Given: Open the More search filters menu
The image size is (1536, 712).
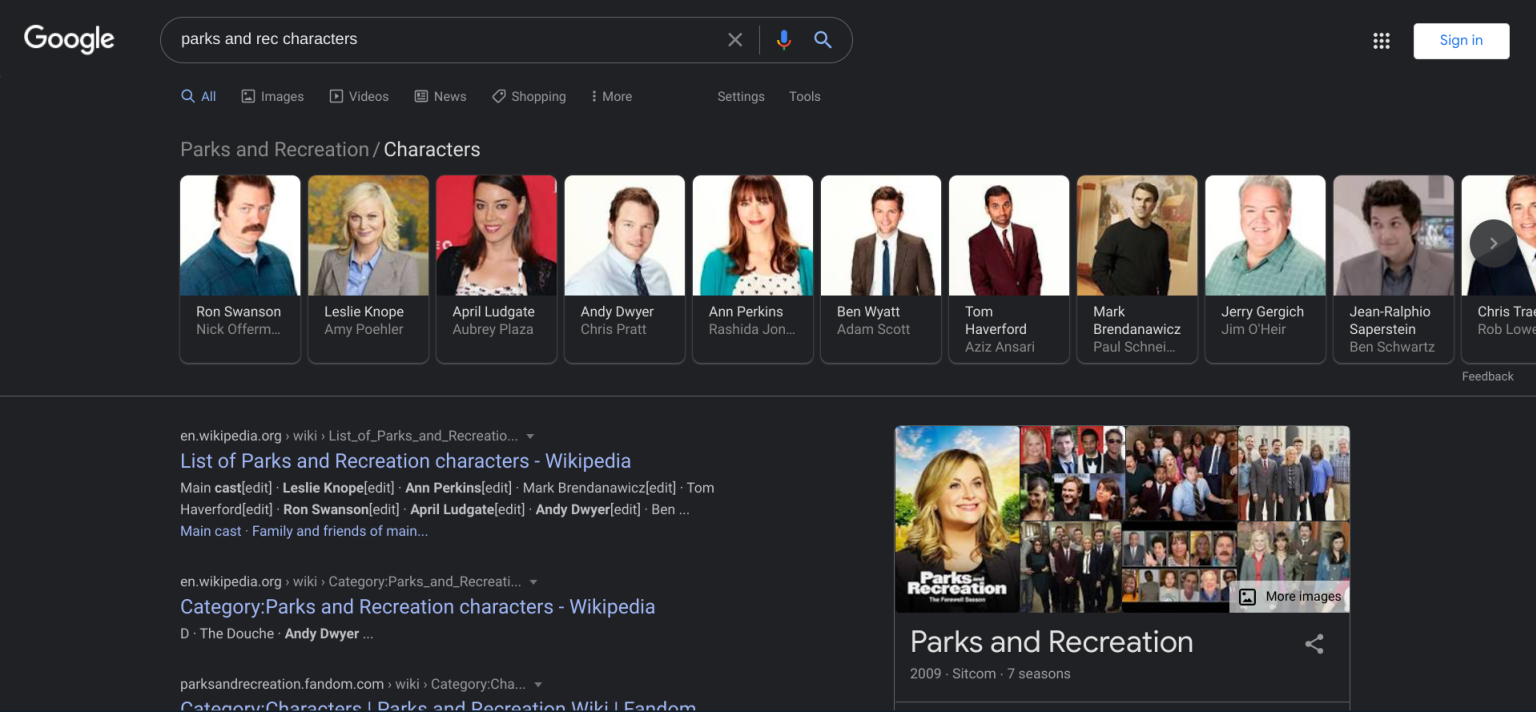Looking at the screenshot, I should [611, 97].
